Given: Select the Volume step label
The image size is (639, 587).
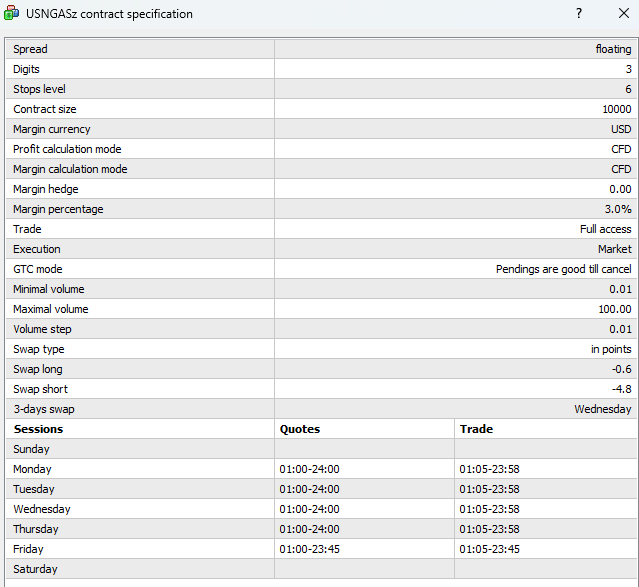Looking at the screenshot, I should pos(42,329).
